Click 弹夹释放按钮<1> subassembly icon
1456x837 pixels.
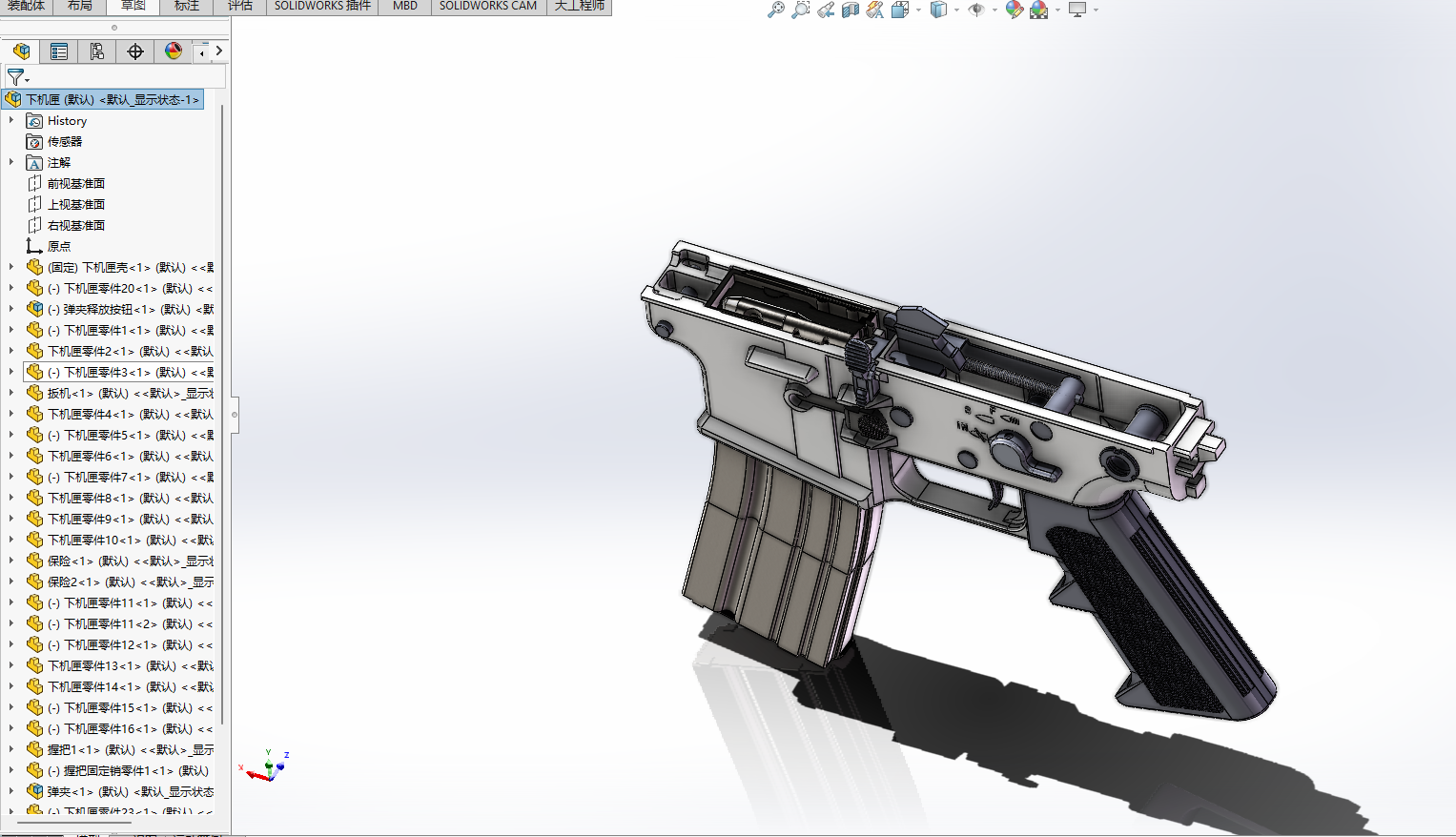(x=34, y=309)
